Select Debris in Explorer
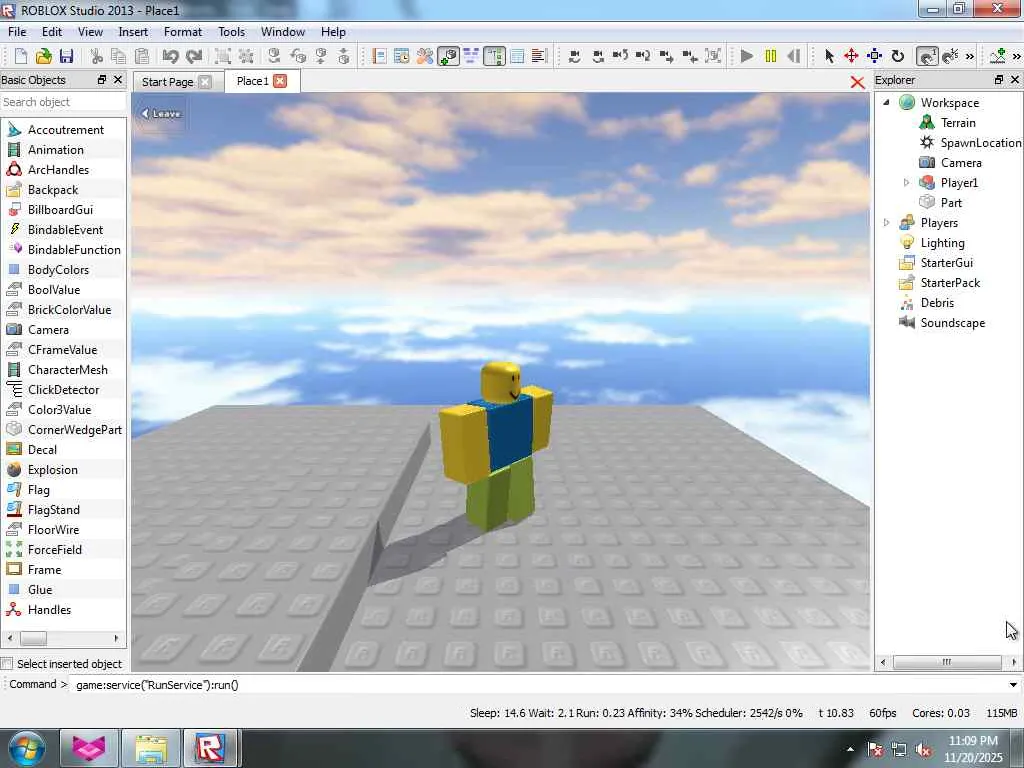The width and height of the screenshot is (1024, 768). [x=937, y=302]
